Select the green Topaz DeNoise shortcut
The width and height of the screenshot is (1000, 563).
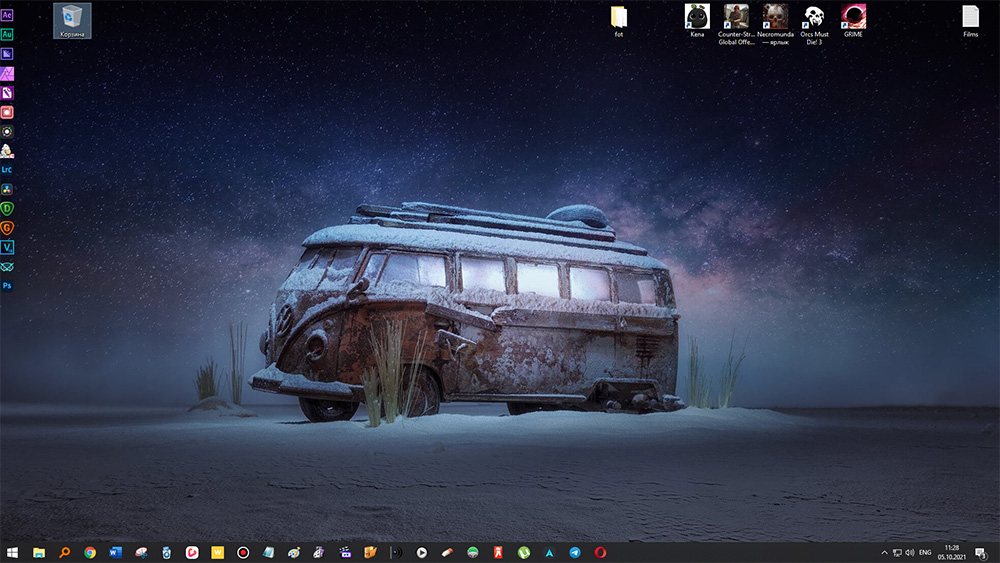(7, 208)
